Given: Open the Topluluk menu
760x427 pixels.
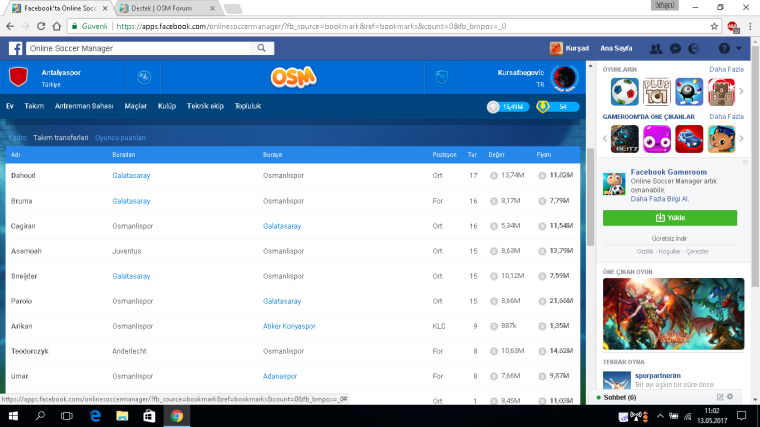Looking at the screenshot, I should (x=248, y=106).
